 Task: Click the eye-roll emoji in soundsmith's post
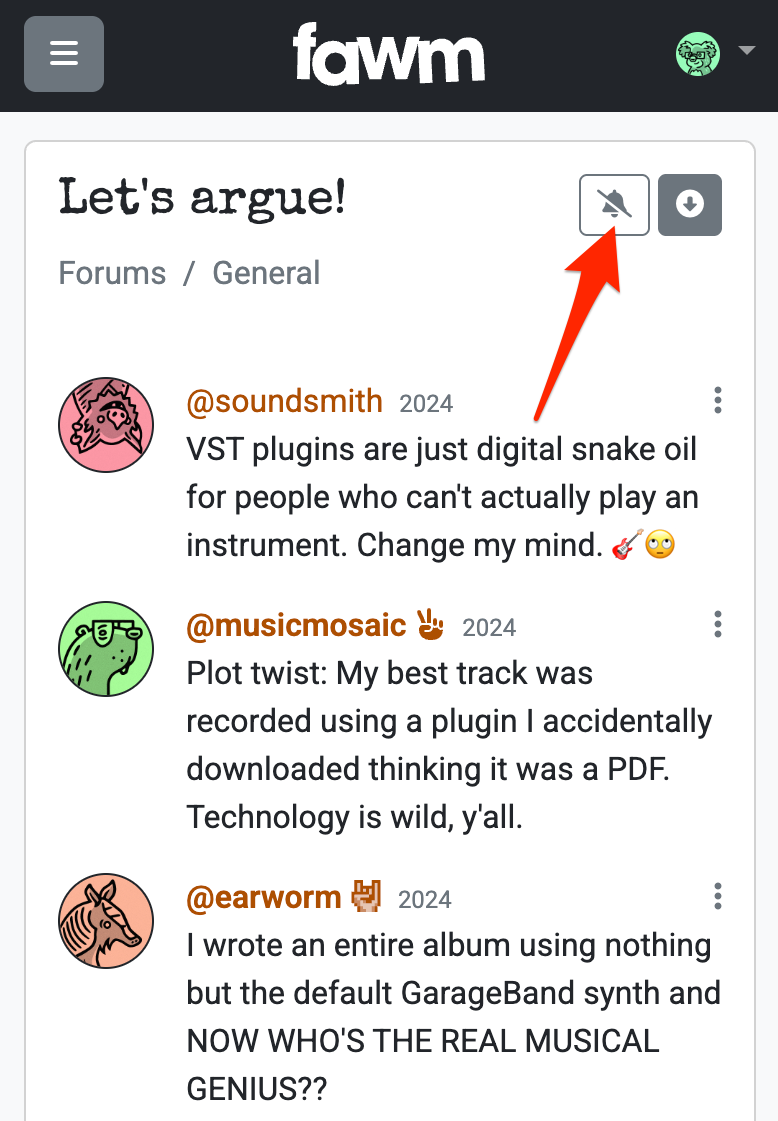(658, 545)
